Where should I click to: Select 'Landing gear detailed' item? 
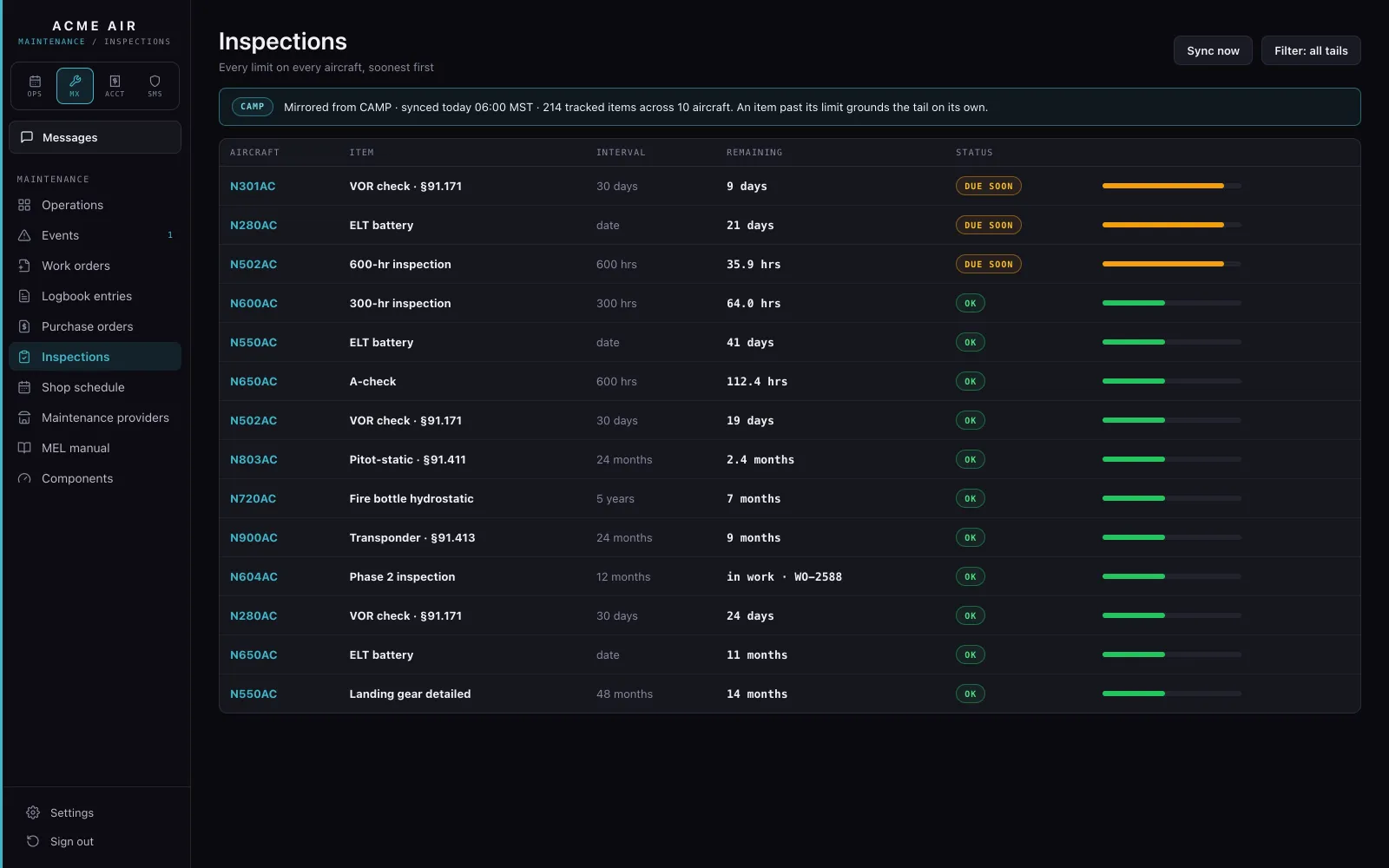pyautogui.click(x=410, y=694)
